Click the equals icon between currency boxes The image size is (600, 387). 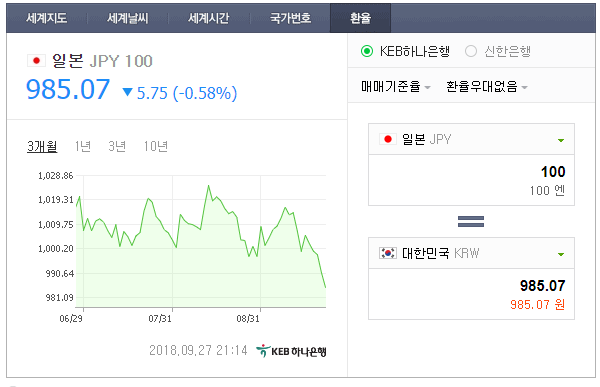(x=471, y=221)
